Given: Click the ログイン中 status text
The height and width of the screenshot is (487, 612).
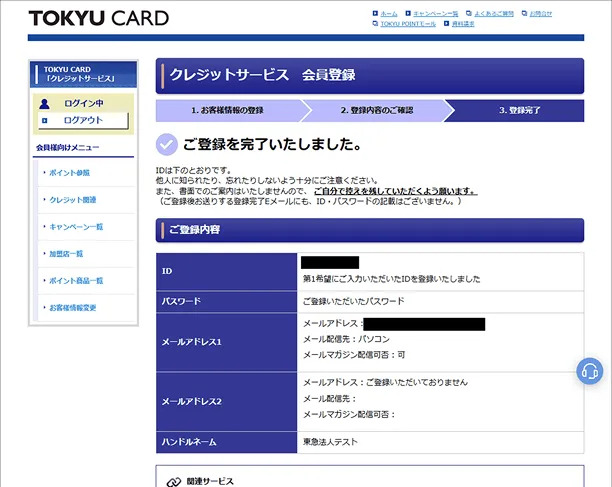Looking at the screenshot, I should [84, 103].
